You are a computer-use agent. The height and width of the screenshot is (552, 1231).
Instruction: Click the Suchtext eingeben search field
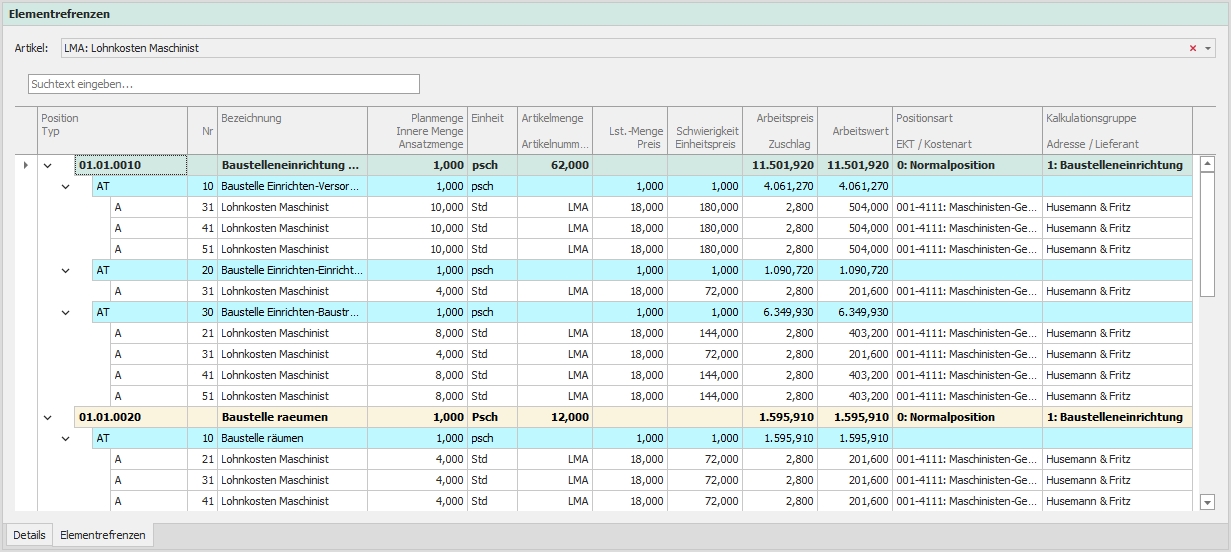[x=223, y=84]
